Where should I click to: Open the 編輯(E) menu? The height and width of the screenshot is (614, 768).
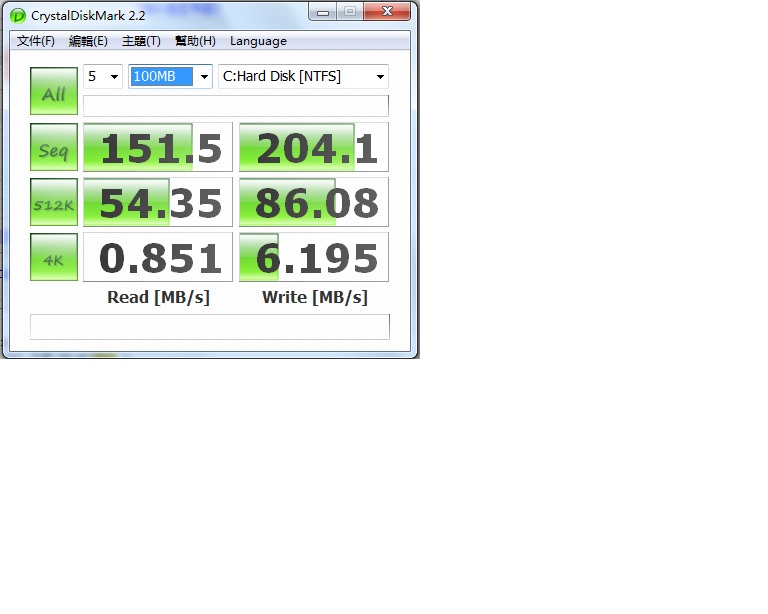point(88,41)
